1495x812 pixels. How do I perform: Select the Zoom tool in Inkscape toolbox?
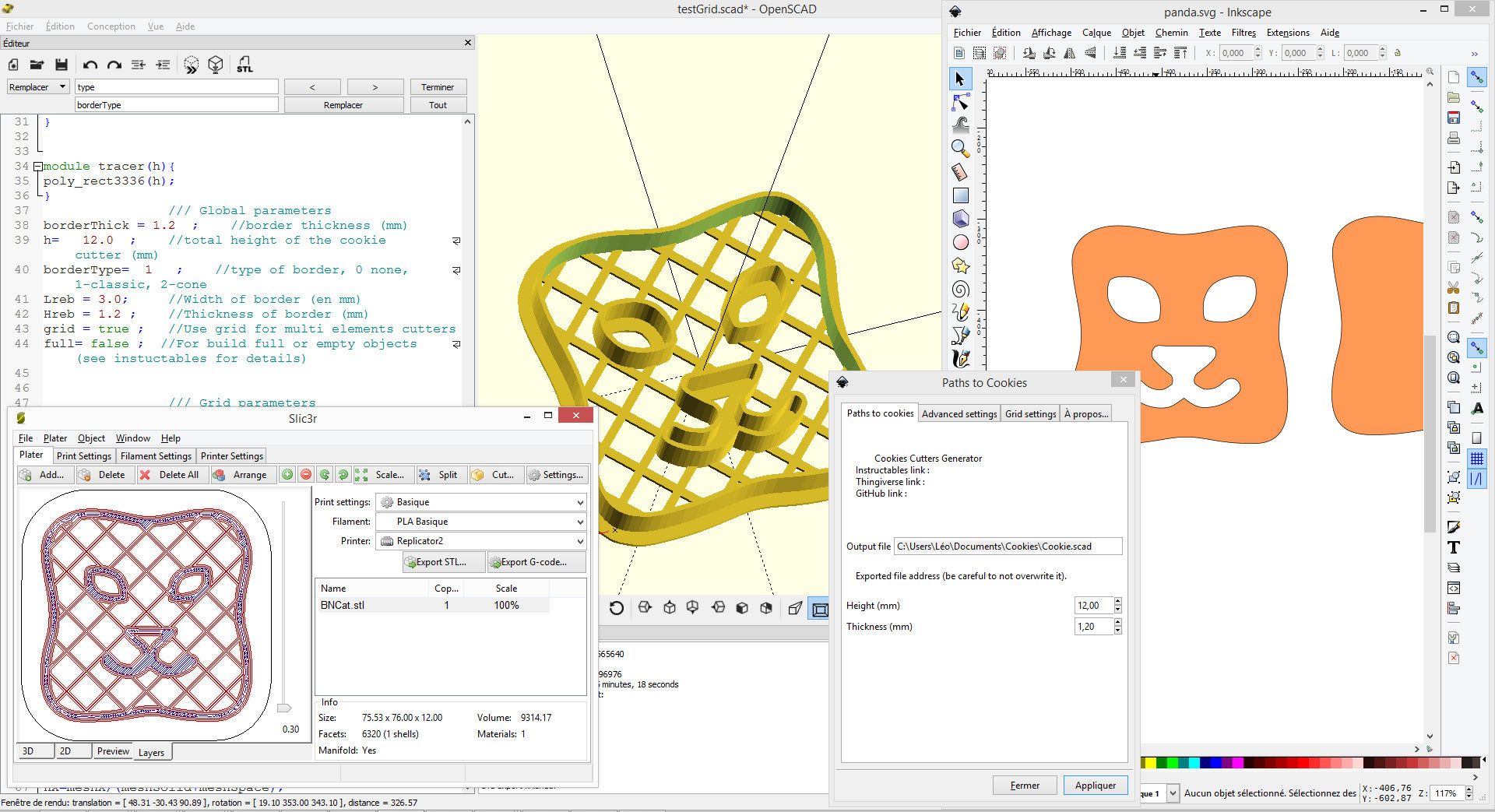click(x=960, y=148)
